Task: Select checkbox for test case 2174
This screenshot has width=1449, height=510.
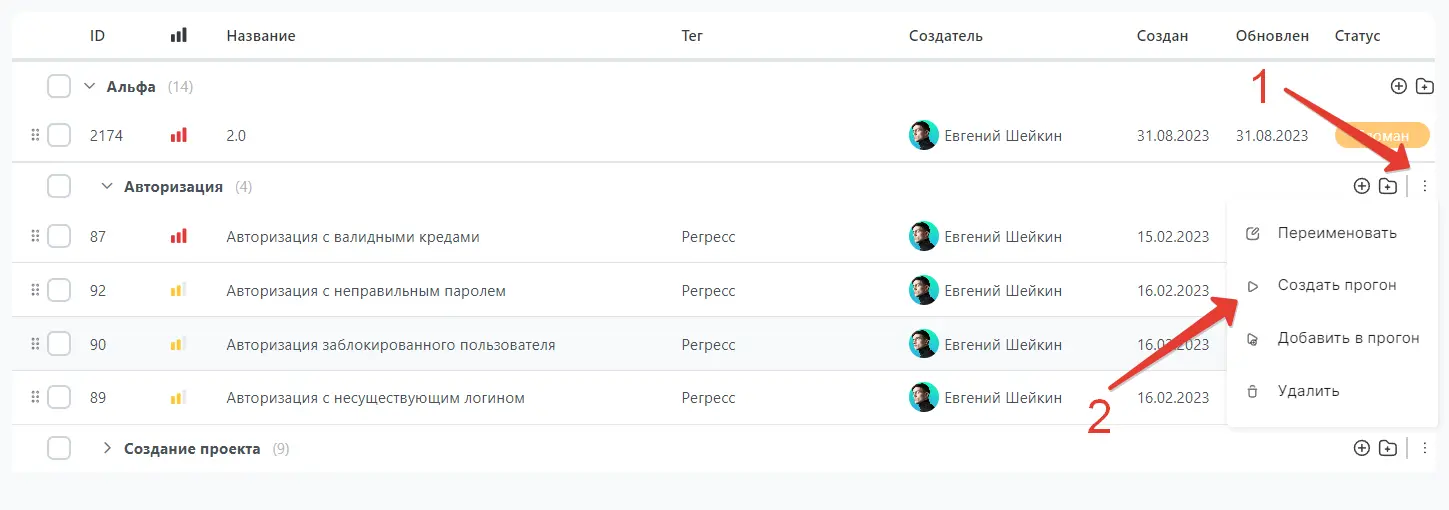Action: pyautogui.click(x=59, y=135)
